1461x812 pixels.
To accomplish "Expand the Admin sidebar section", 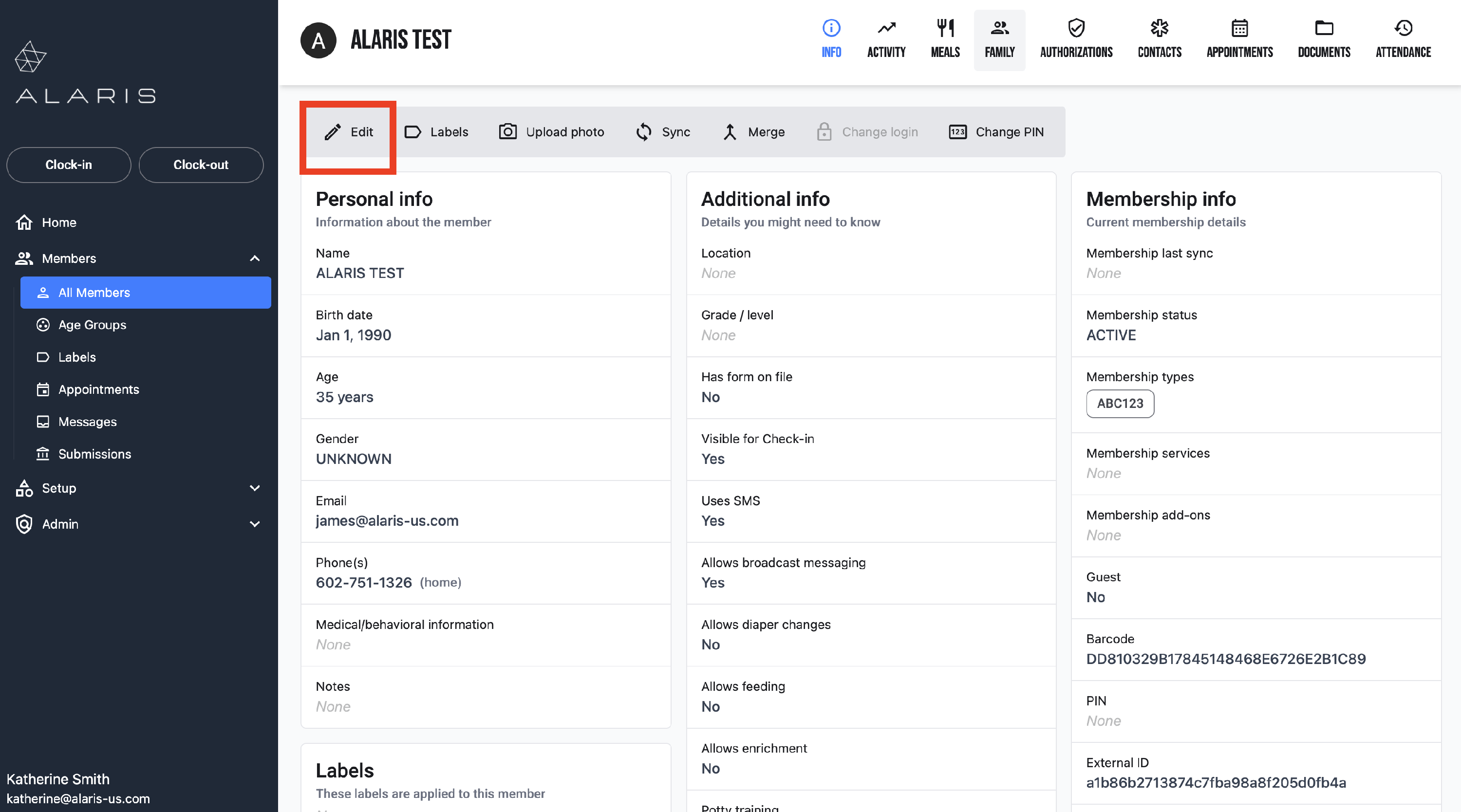I will click(x=255, y=524).
